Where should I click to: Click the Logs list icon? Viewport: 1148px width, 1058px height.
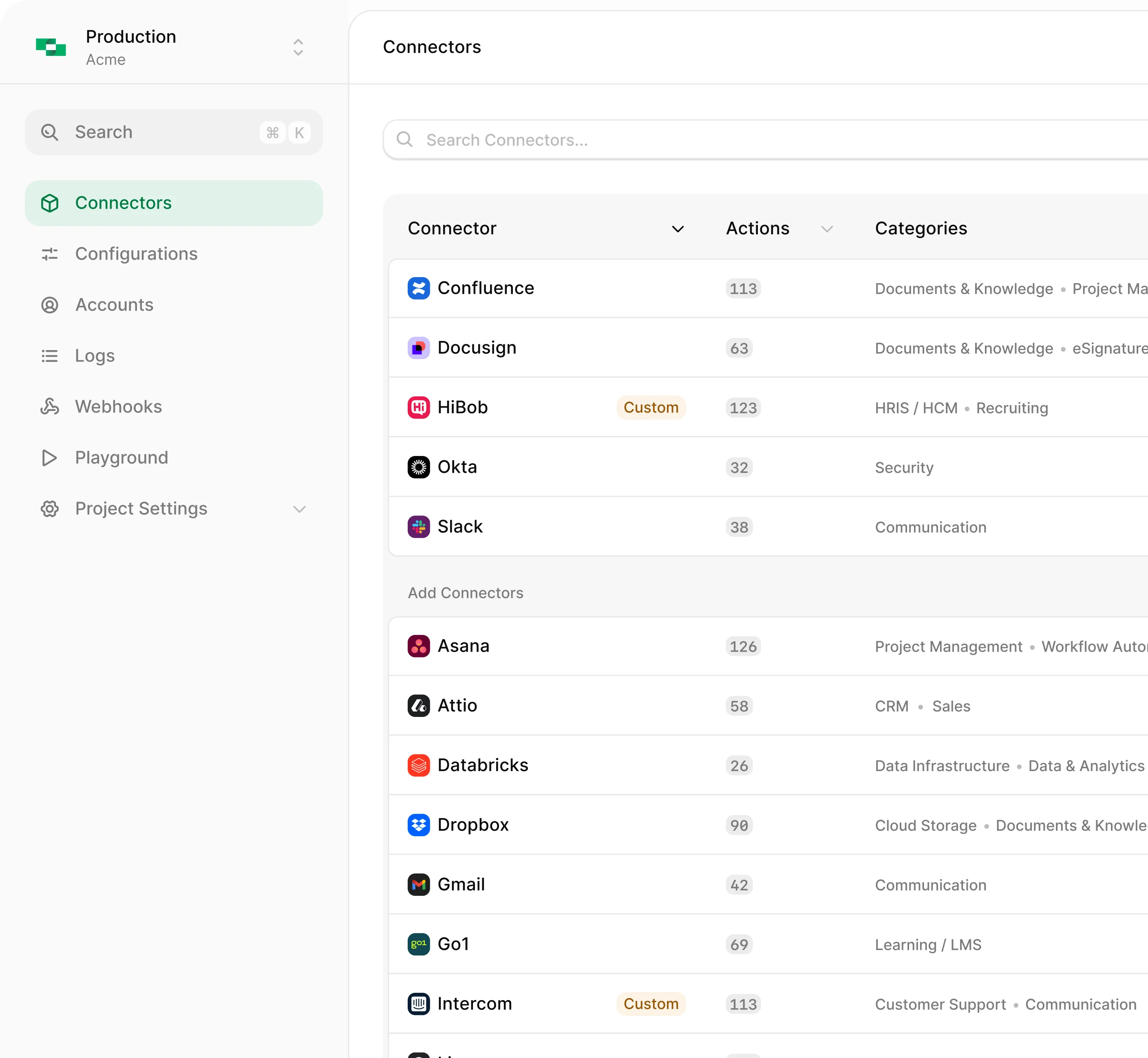coord(50,356)
